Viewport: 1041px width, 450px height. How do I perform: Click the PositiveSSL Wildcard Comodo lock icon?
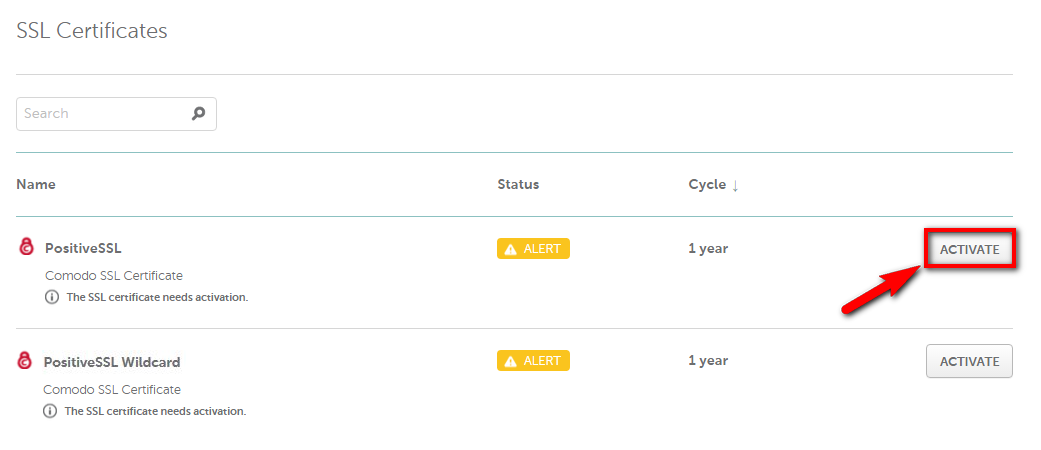(x=25, y=361)
